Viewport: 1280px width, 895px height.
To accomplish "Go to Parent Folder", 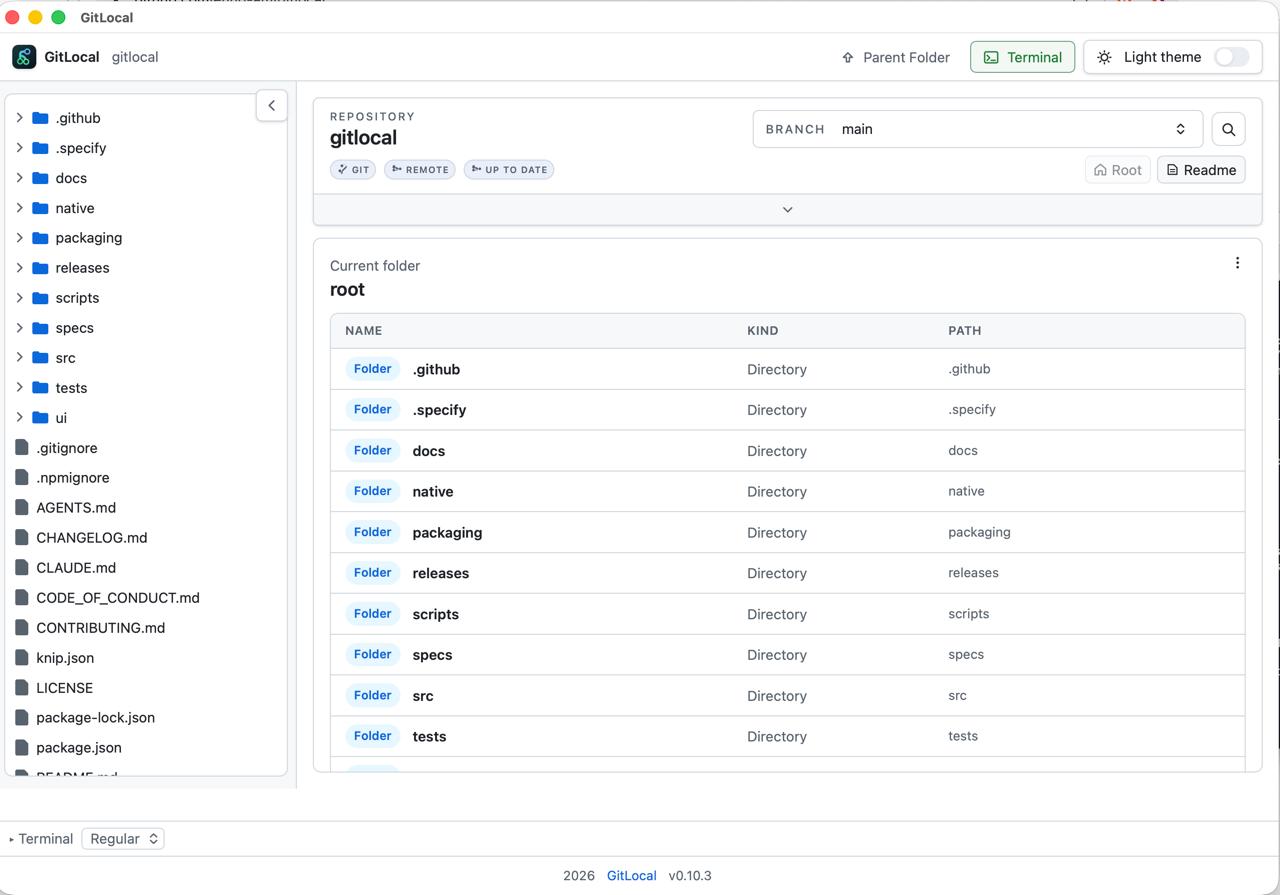I will tap(895, 57).
